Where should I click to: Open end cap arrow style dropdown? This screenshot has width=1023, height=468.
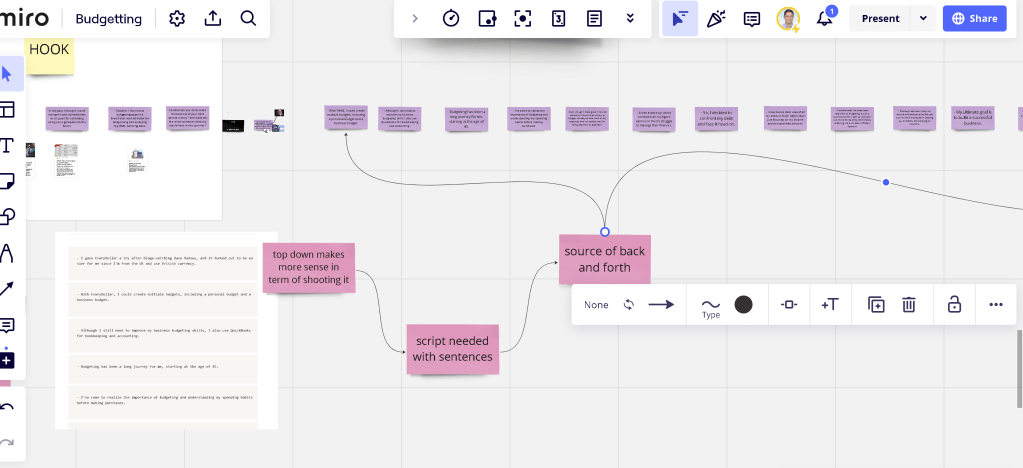click(661, 305)
